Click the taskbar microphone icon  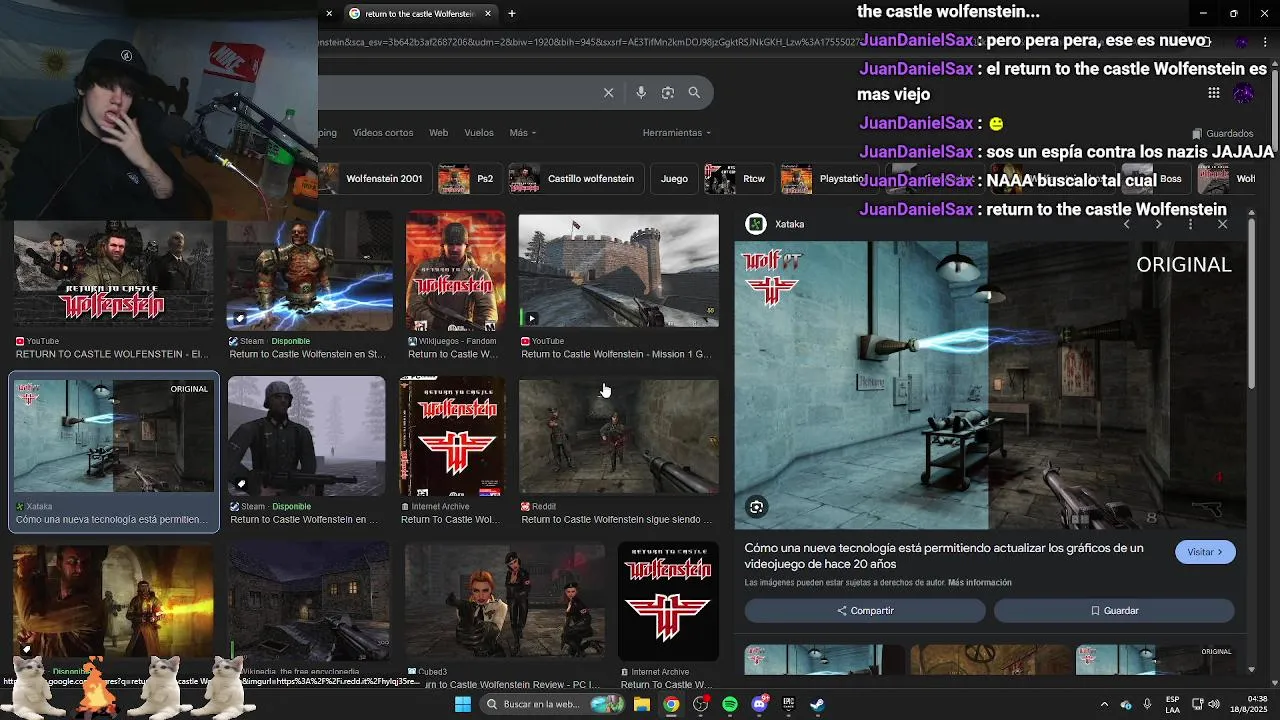[1147, 704]
